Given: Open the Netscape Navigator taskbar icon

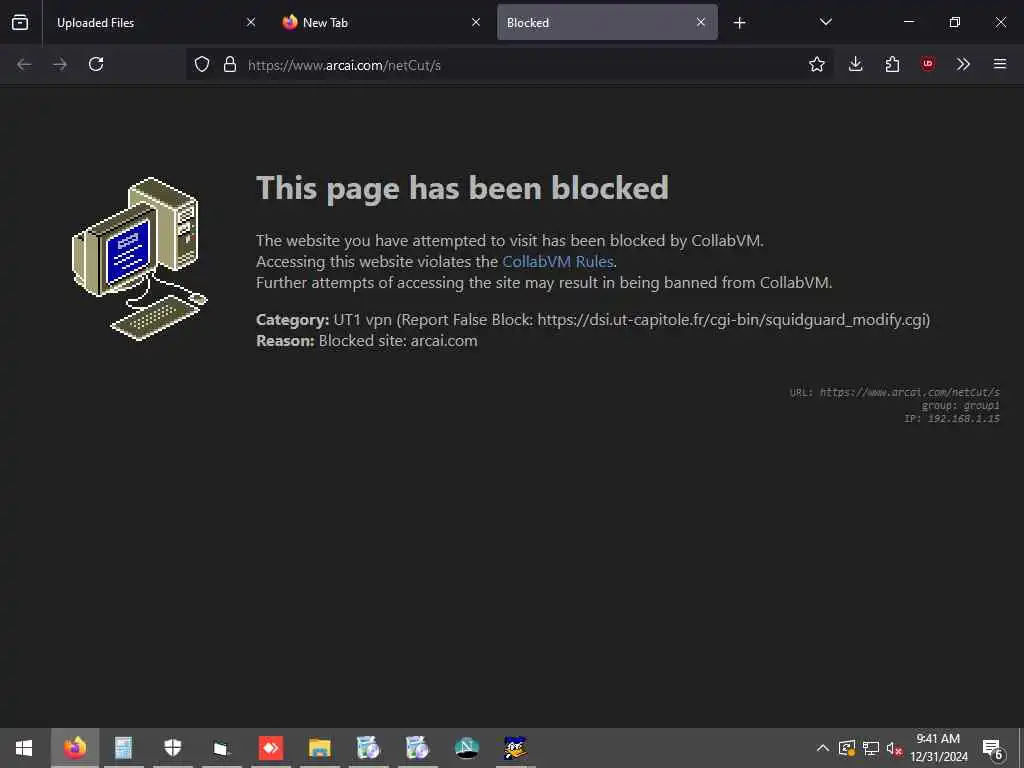Looking at the screenshot, I should (466, 748).
